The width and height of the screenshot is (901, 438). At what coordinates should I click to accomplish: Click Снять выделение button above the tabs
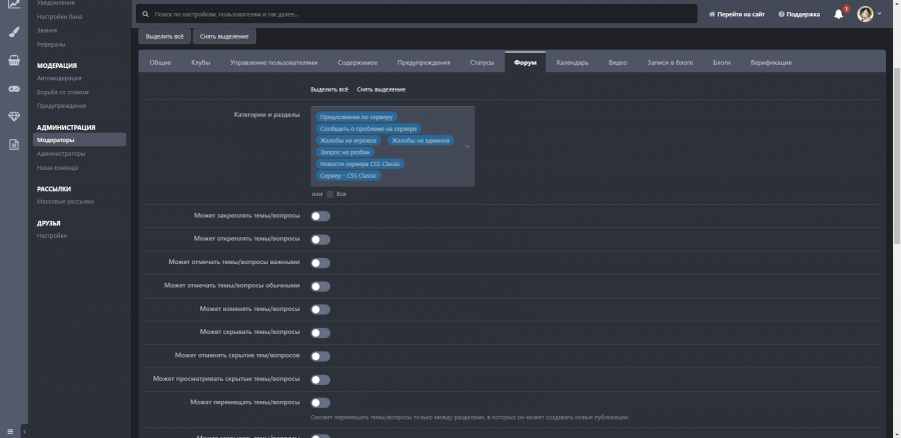224,36
